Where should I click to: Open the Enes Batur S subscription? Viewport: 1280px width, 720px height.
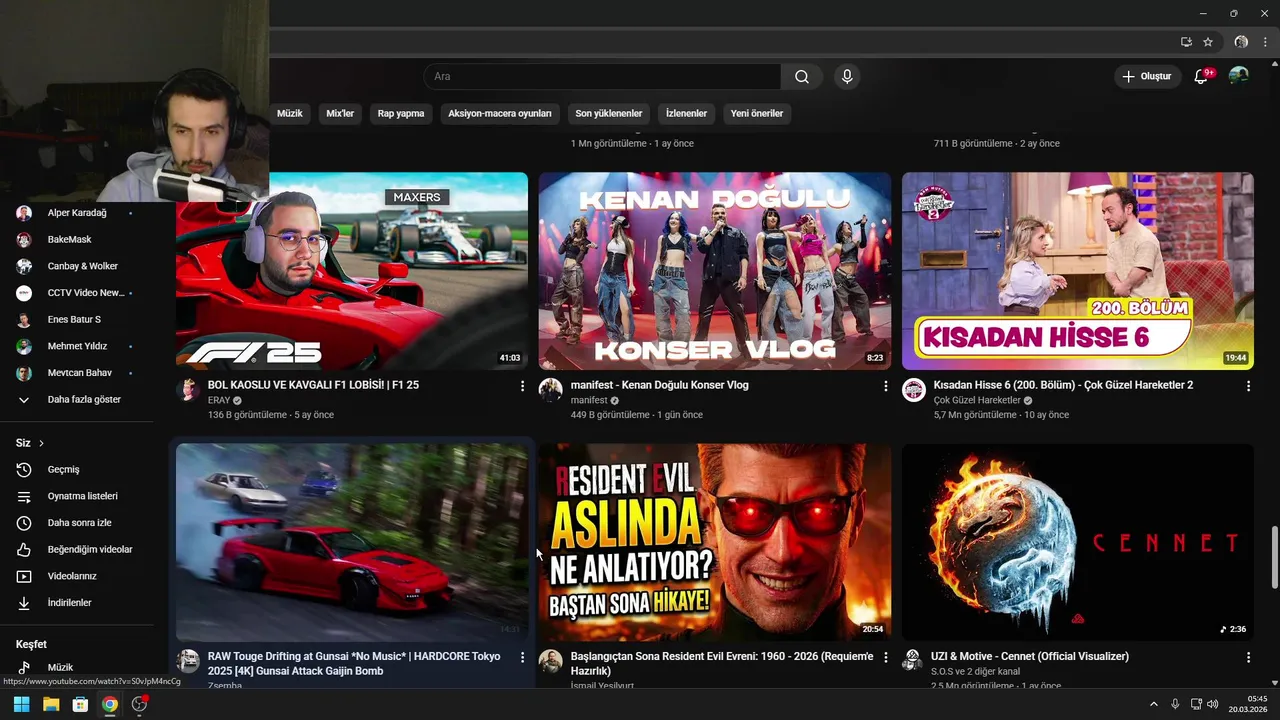tap(78, 320)
